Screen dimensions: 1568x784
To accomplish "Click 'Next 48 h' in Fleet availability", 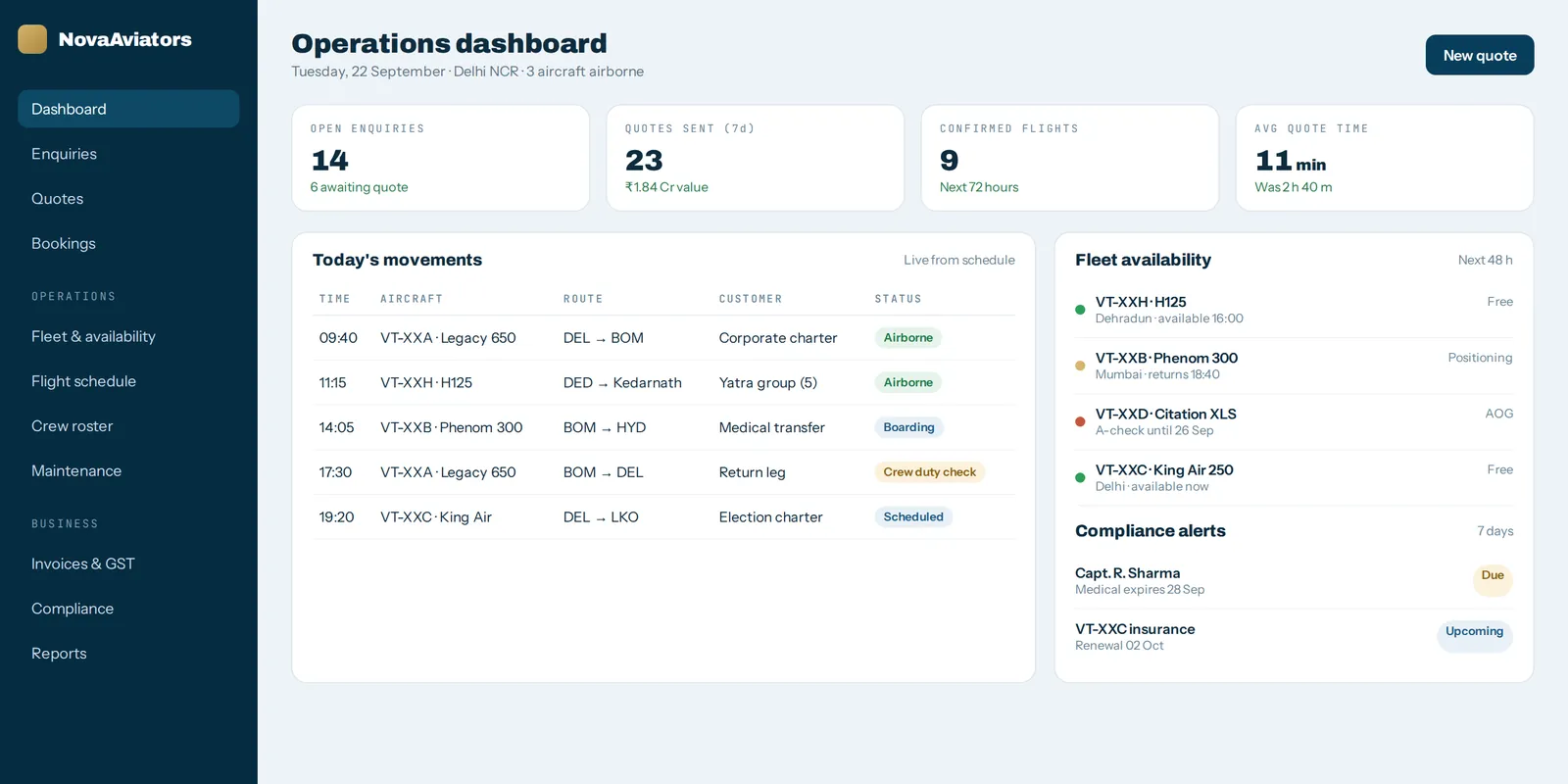I will [x=1485, y=260].
